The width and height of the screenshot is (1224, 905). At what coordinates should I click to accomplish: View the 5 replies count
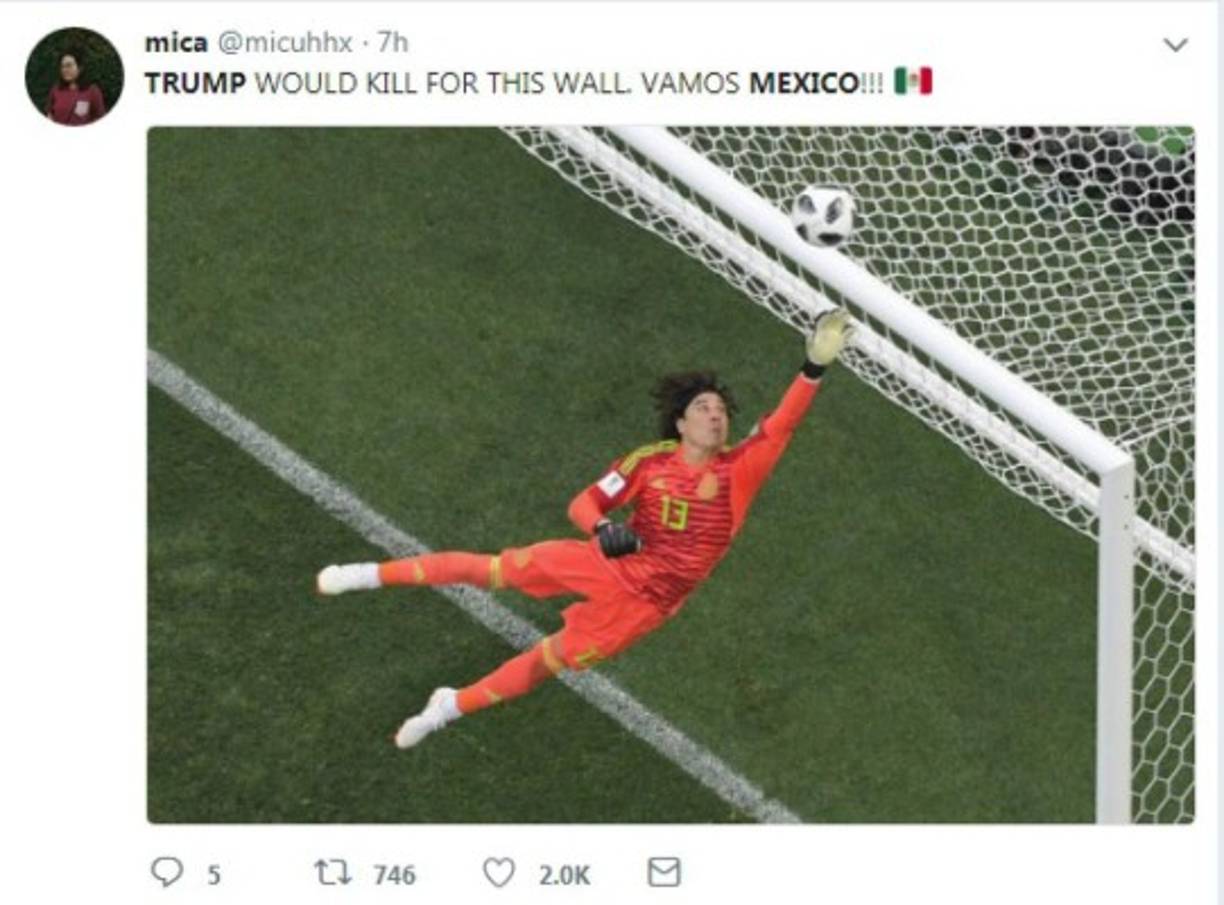(x=213, y=875)
